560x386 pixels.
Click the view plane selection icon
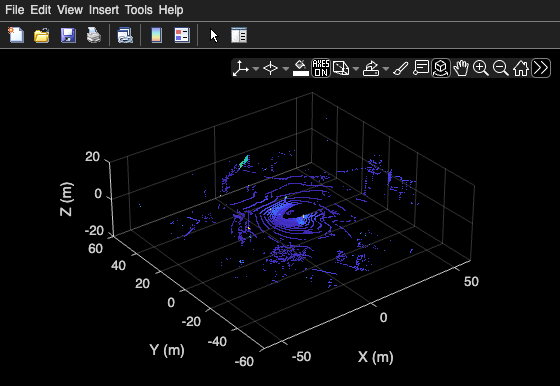(270, 68)
